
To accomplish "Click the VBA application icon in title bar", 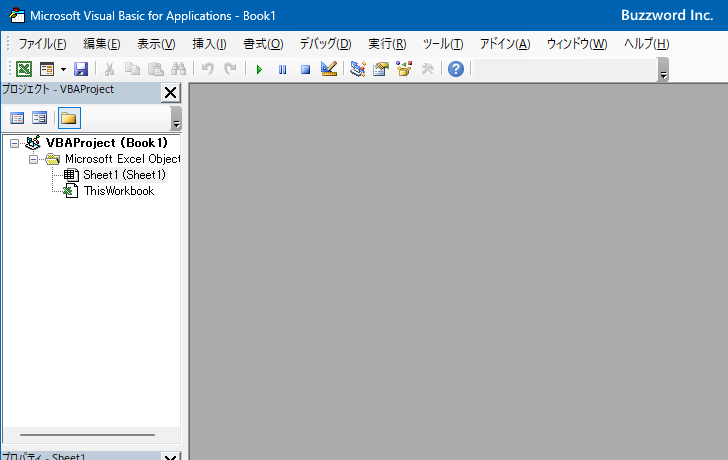I will [x=17, y=15].
